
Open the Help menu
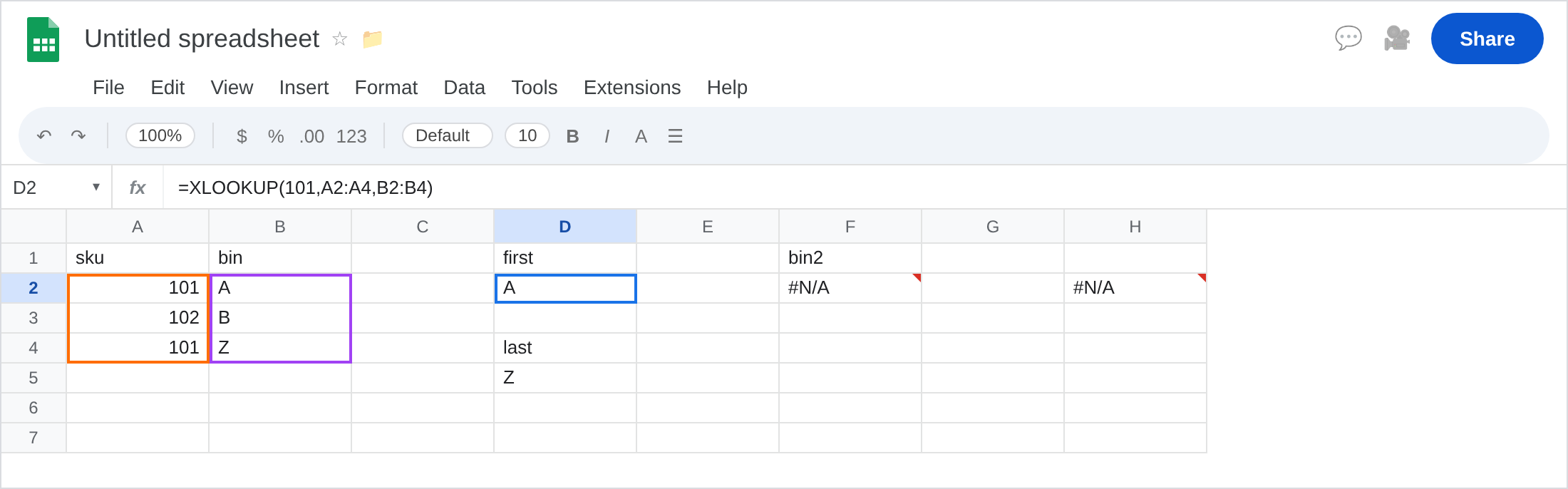click(727, 88)
